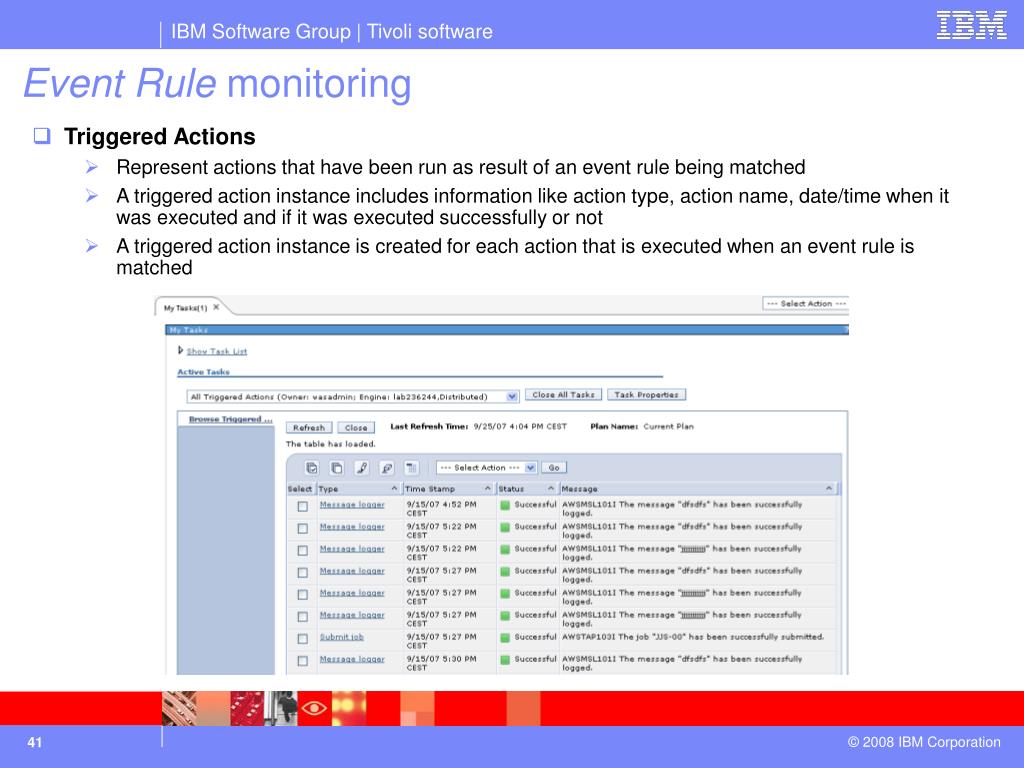Click the slide number 41
The height and width of the screenshot is (768, 1024).
35,743
